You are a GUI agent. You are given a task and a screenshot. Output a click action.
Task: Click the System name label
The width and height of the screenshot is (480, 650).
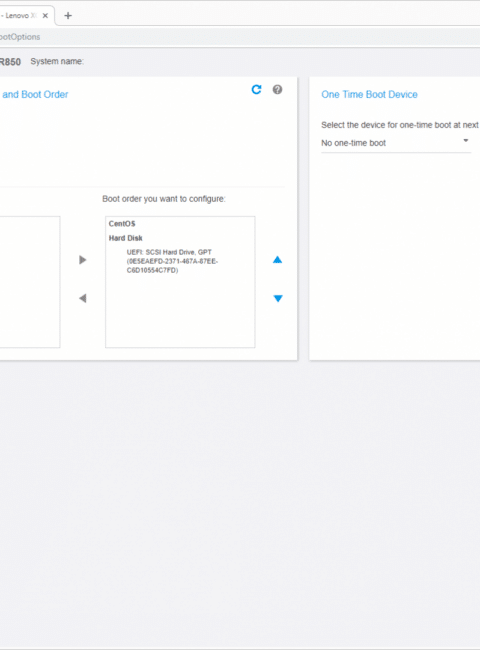57,61
